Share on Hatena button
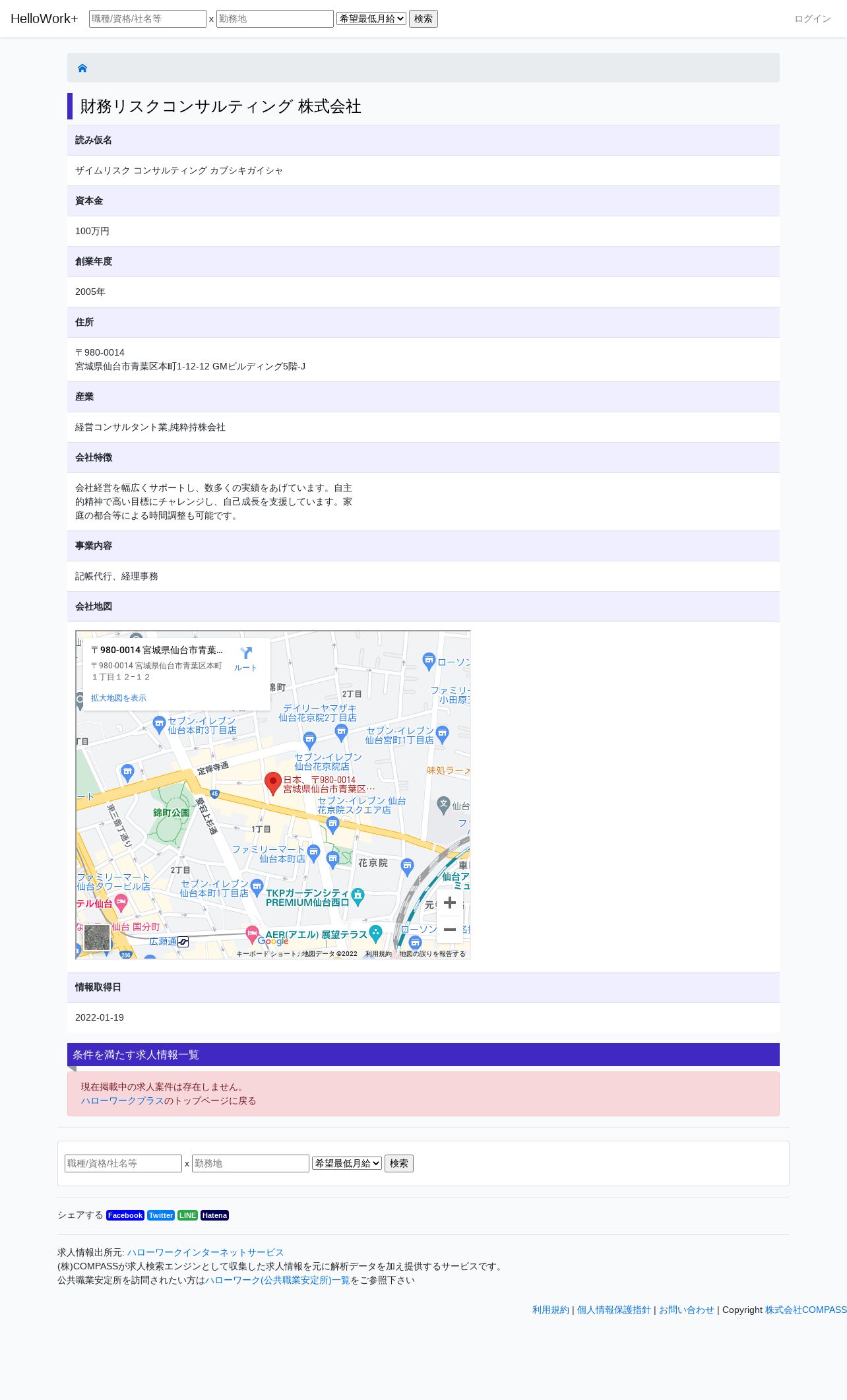847x1400 pixels. [x=214, y=1215]
